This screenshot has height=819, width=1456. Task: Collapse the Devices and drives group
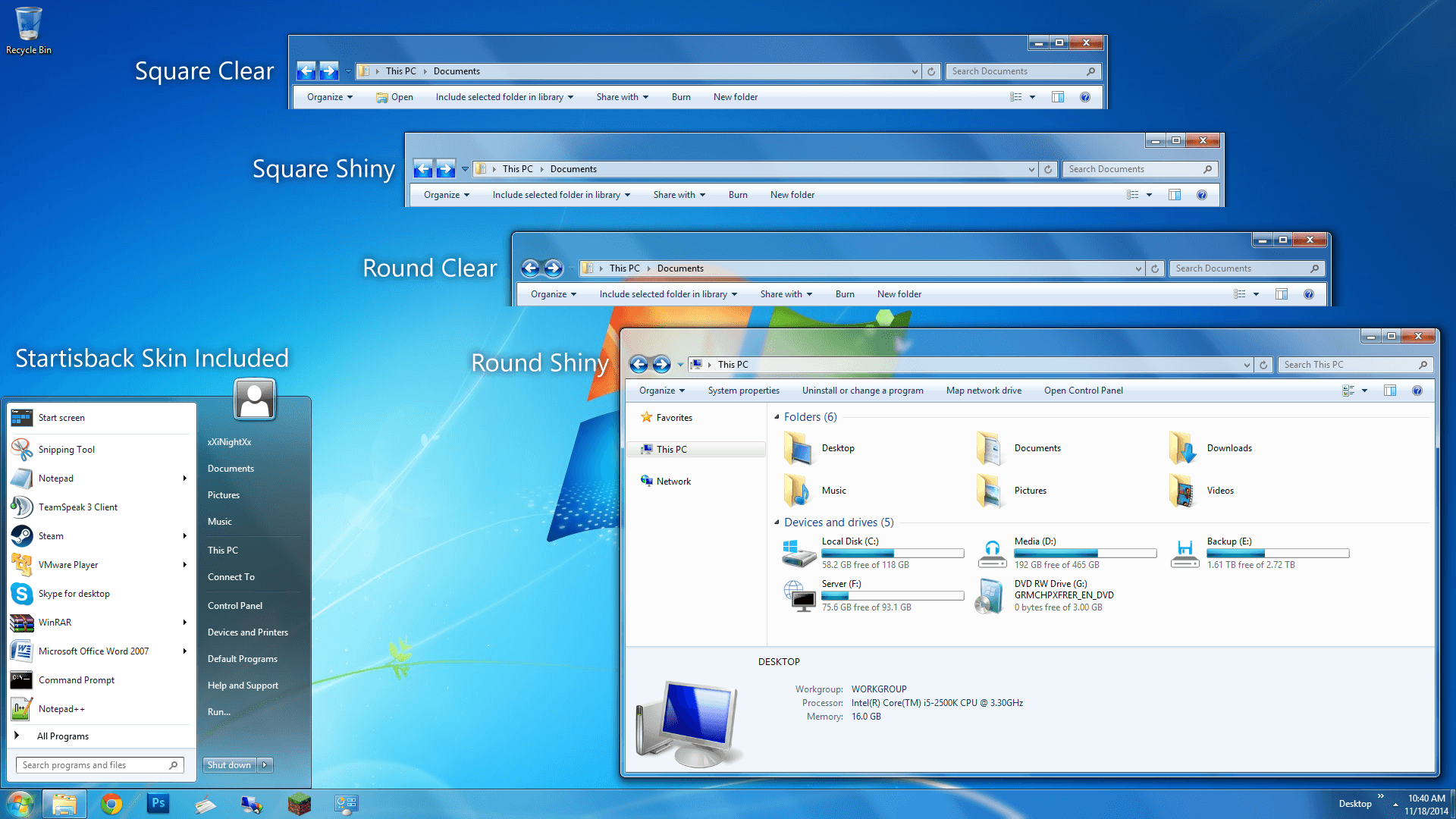(x=777, y=522)
